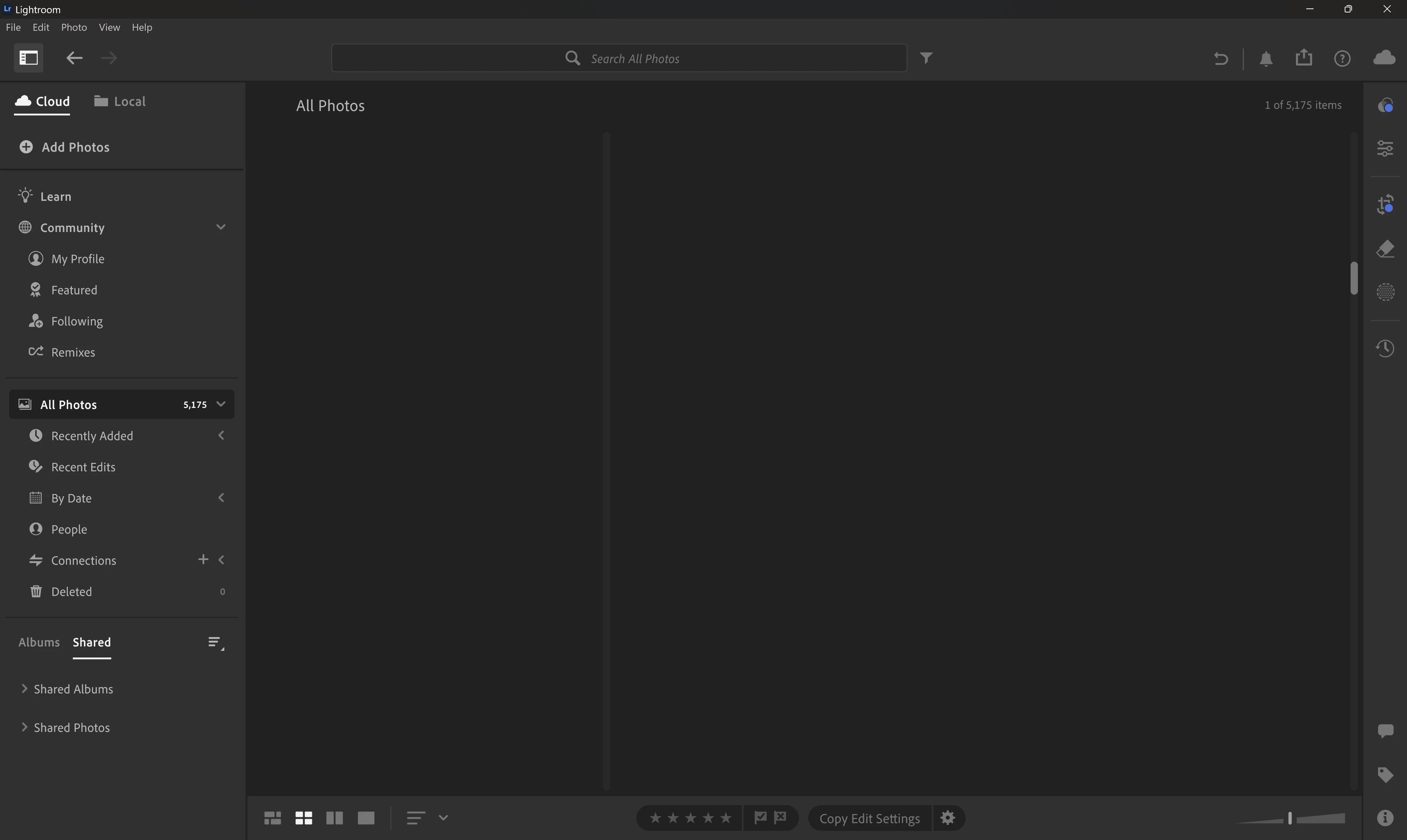
Task: Flag photo as picked
Action: [760, 817]
